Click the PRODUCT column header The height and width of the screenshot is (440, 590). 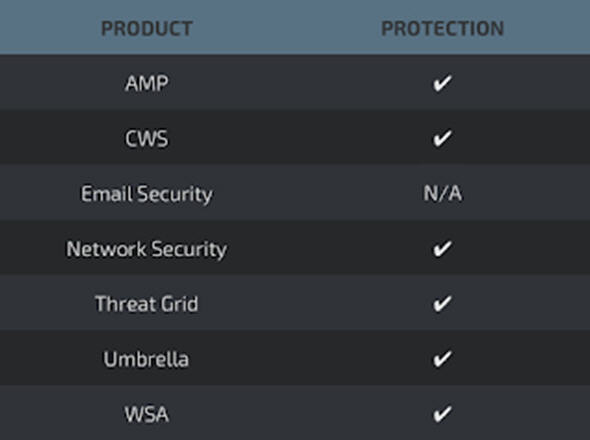coord(147,28)
